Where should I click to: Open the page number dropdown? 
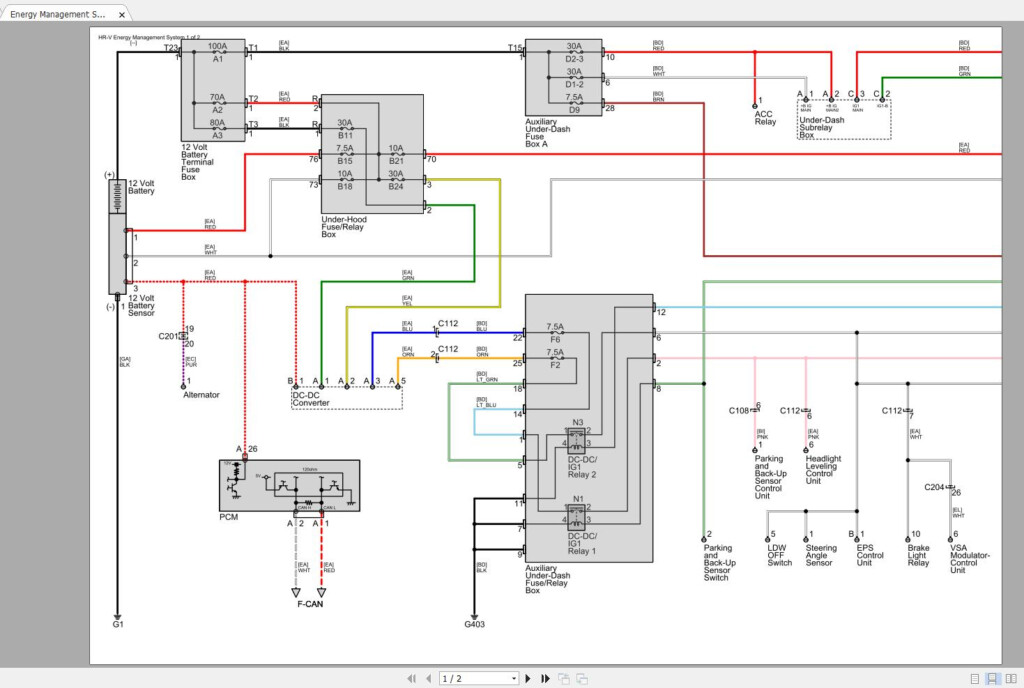[x=514, y=679]
